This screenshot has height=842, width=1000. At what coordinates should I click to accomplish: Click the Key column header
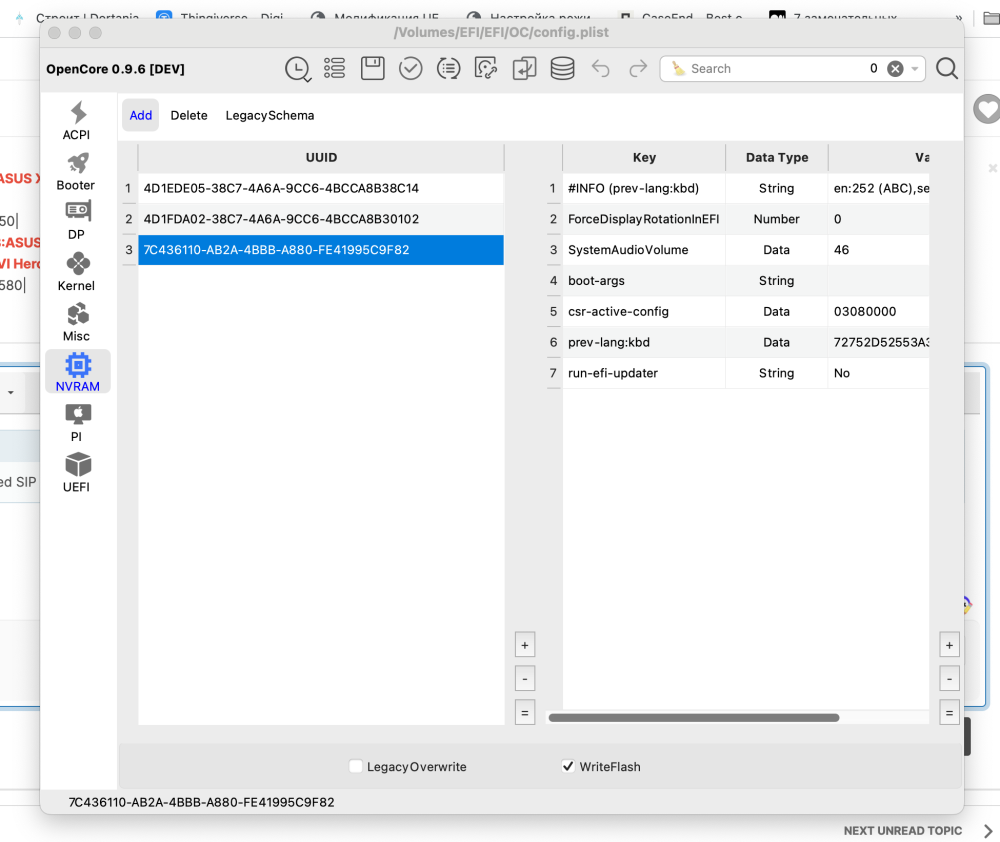pos(644,158)
